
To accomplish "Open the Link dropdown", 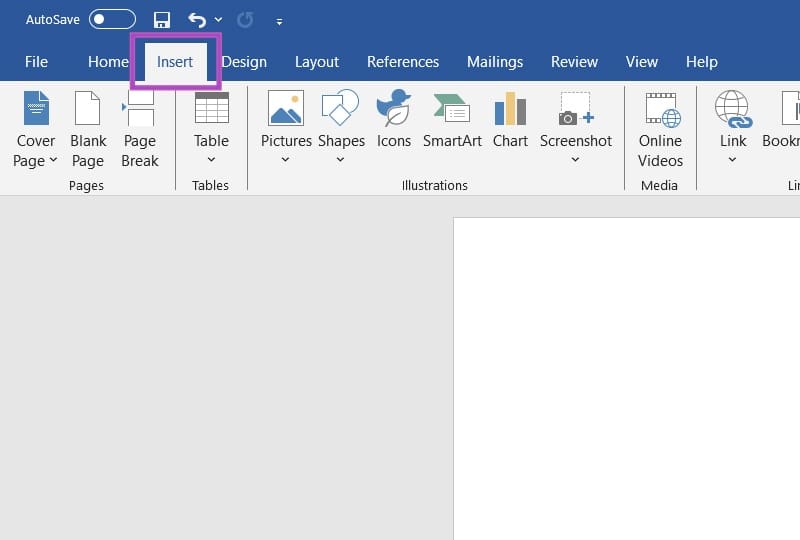I will 733,159.
